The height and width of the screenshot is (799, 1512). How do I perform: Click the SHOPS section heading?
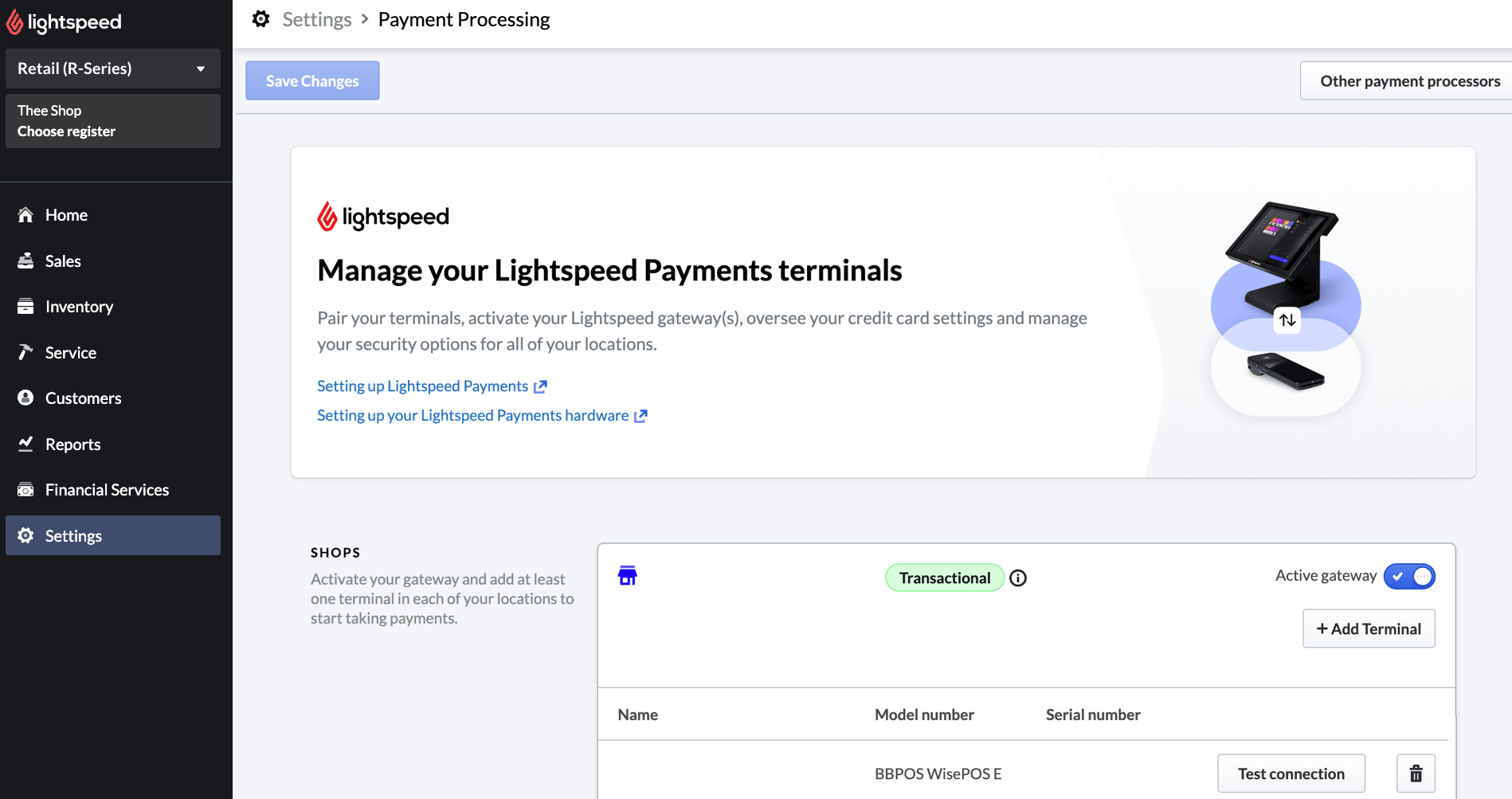335,553
